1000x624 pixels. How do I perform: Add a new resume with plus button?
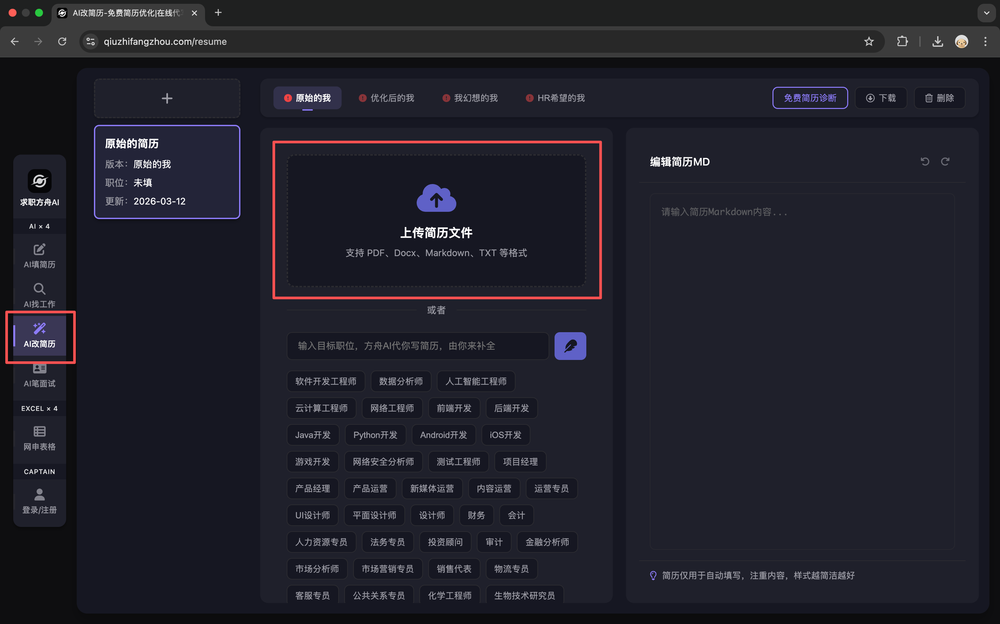pyautogui.click(x=167, y=99)
